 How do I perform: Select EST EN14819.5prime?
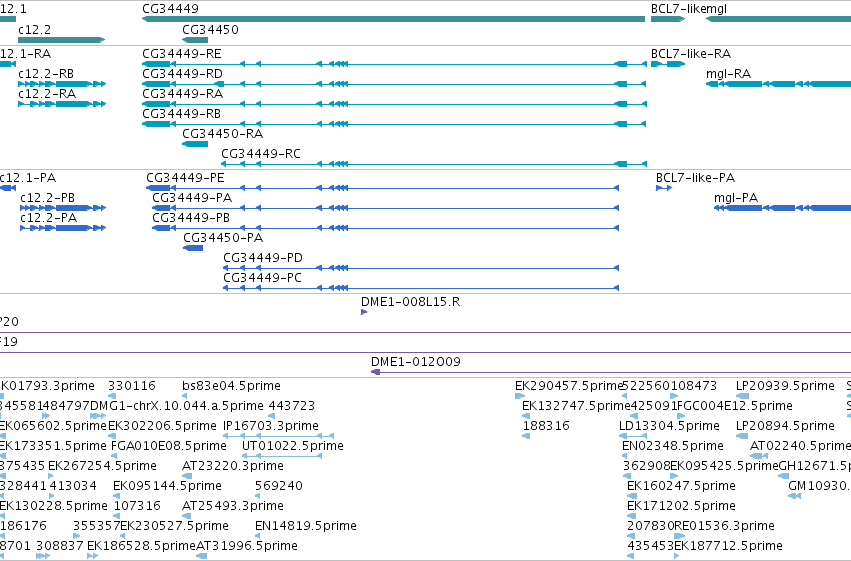click(306, 526)
